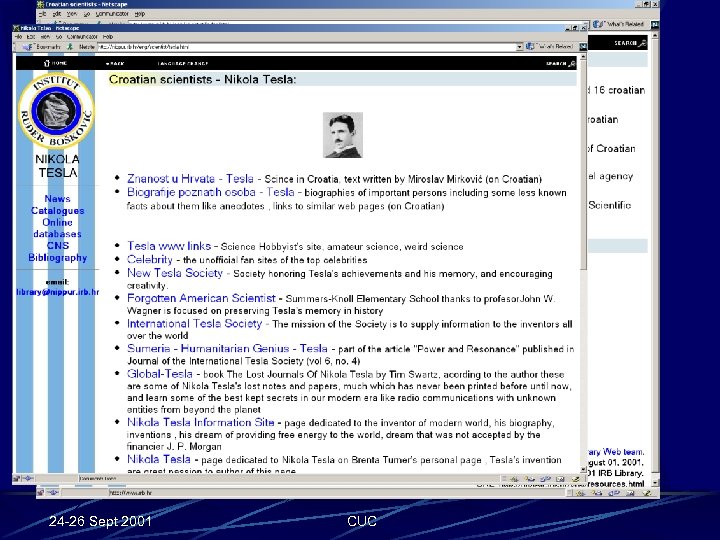Click the 'NIKOLA TESLA' sidebar title text
The image size is (720, 540).
pyautogui.click(x=57, y=166)
